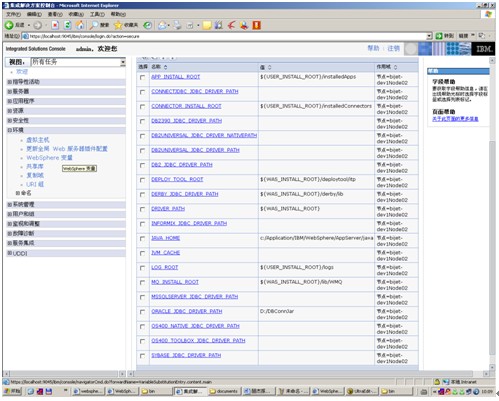Expand the 应用程序 tree node
499x401 pixels.
pos(10,101)
